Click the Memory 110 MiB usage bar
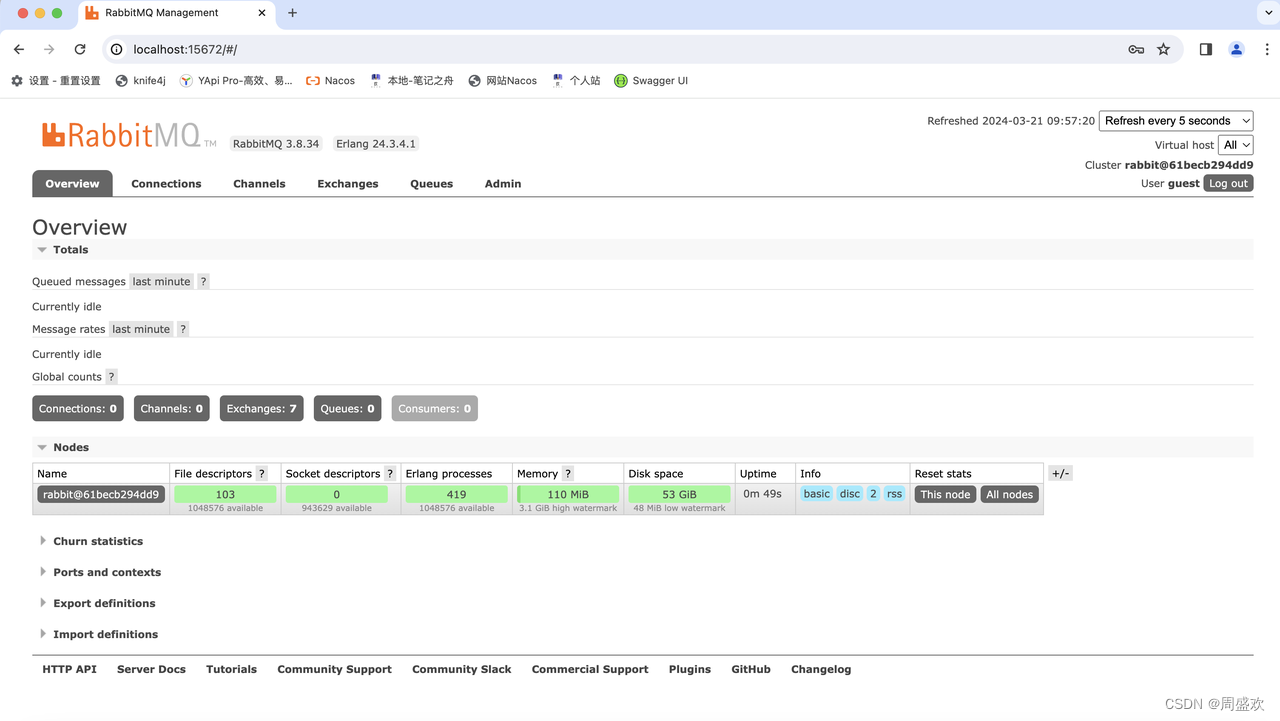Viewport: 1280px width, 721px height. [568, 495]
